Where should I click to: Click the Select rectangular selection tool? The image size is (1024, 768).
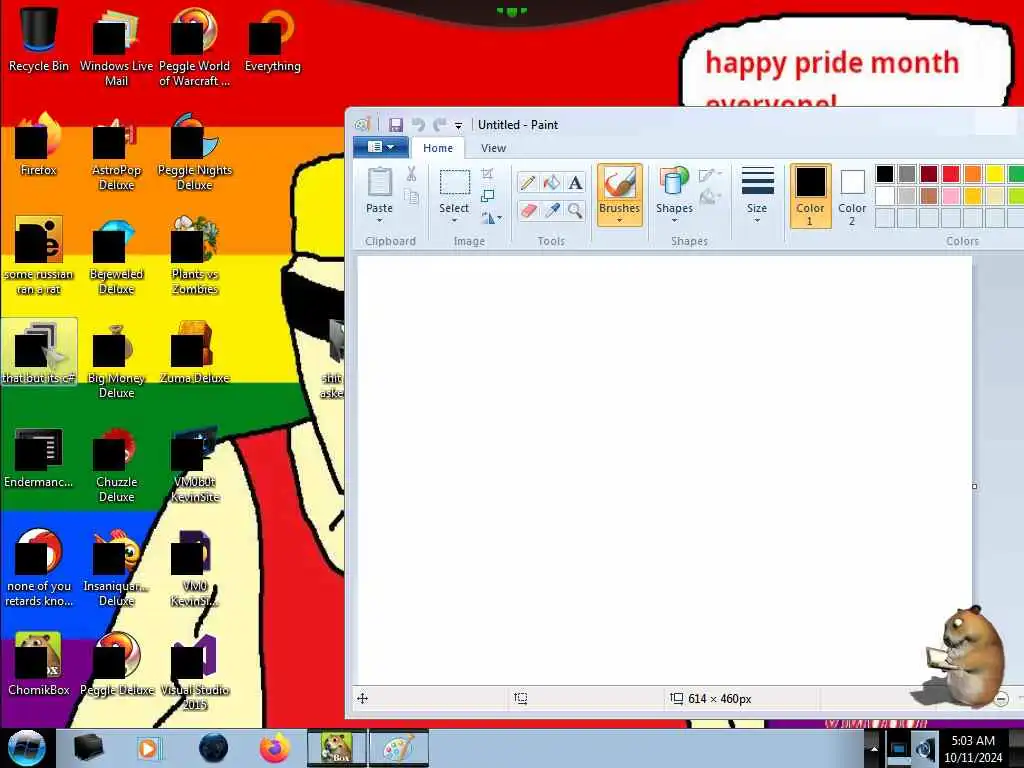pos(454,182)
